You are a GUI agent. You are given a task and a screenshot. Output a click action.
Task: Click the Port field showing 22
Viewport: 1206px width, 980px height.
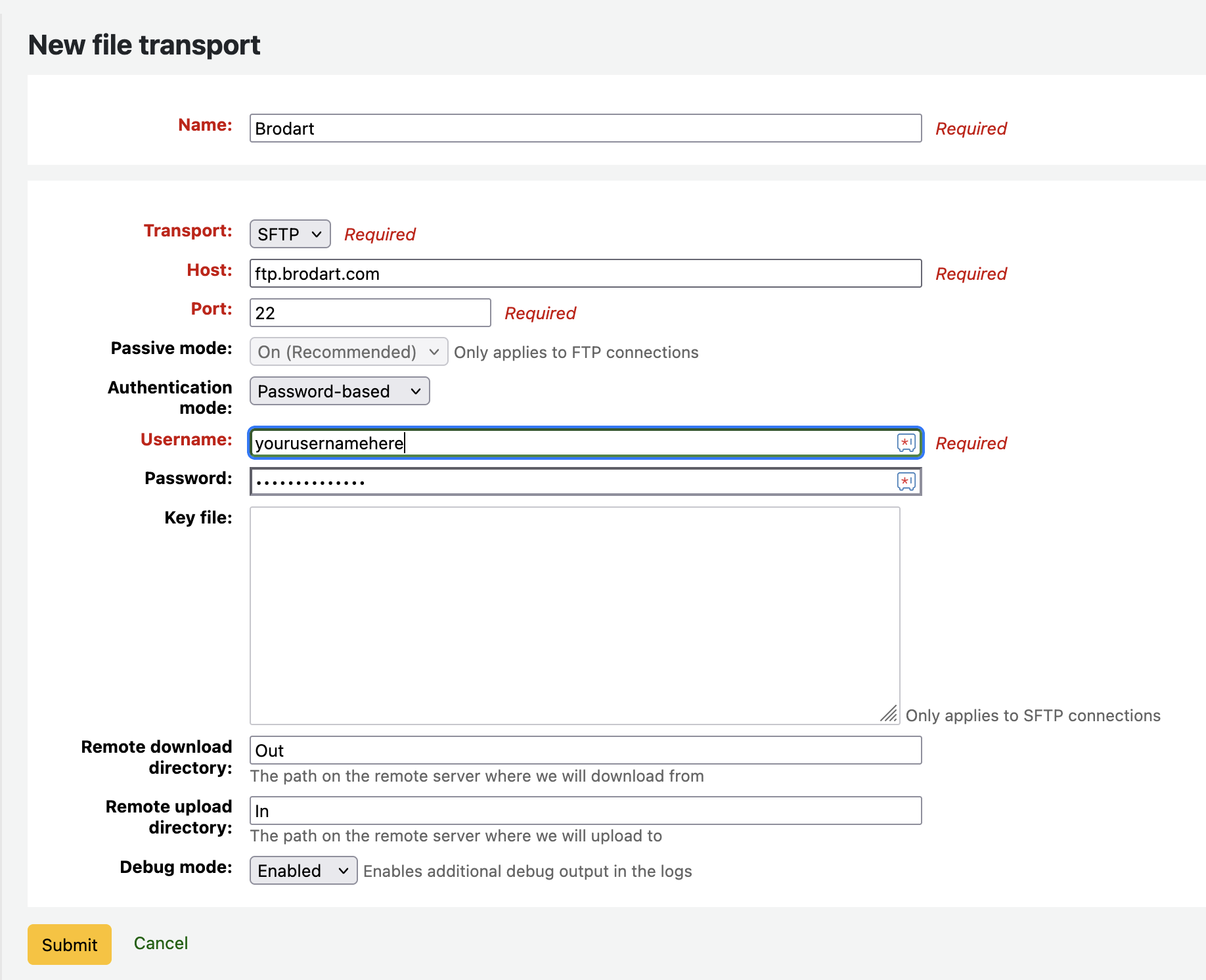click(370, 313)
